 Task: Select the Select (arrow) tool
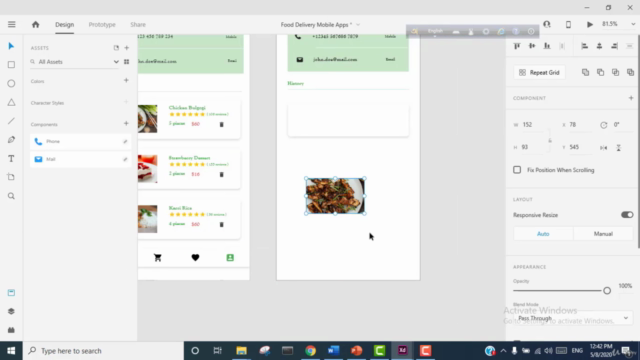tap(11, 46)
